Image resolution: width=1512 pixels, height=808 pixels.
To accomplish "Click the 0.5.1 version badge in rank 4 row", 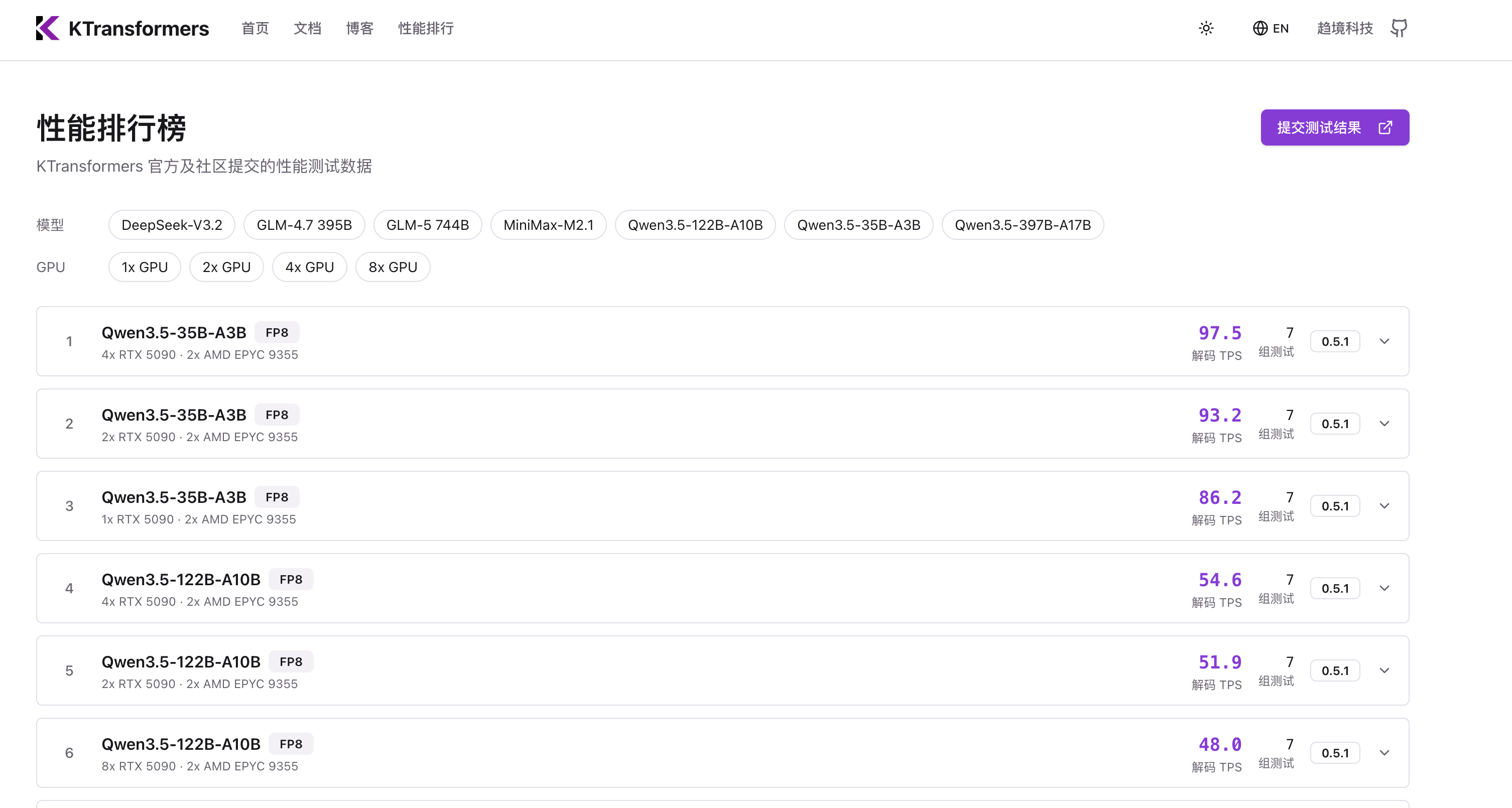I will tap(1335, 588).
